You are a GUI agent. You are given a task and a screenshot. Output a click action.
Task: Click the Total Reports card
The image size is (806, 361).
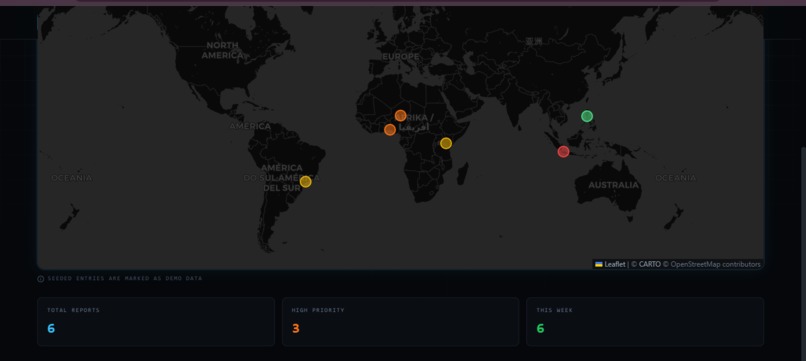(x=156, y=321)
